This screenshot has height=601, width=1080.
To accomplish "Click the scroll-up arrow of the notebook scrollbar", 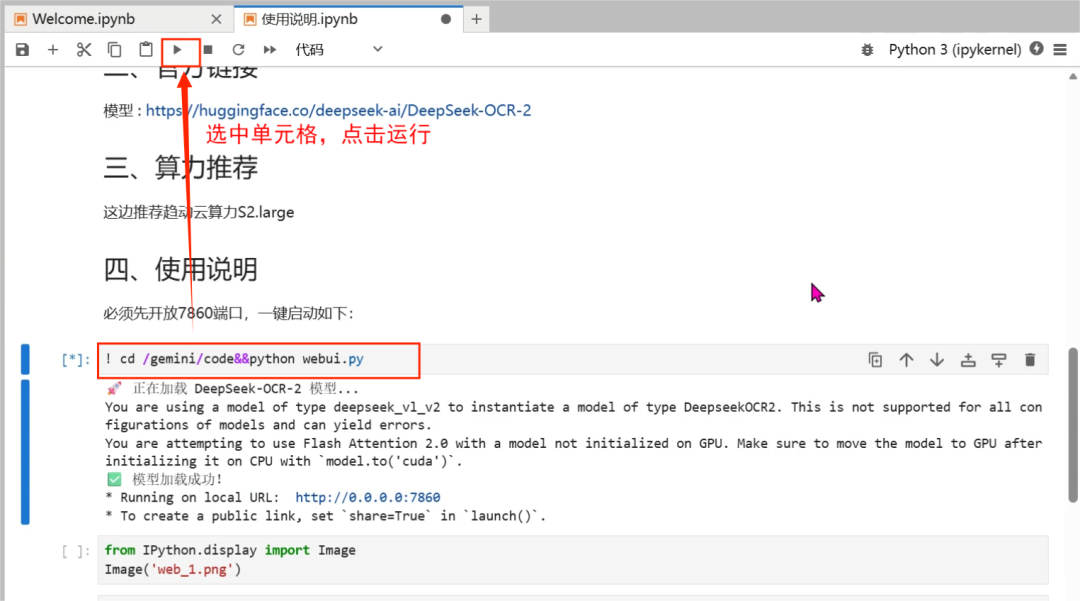I will tap(1072, 76).
